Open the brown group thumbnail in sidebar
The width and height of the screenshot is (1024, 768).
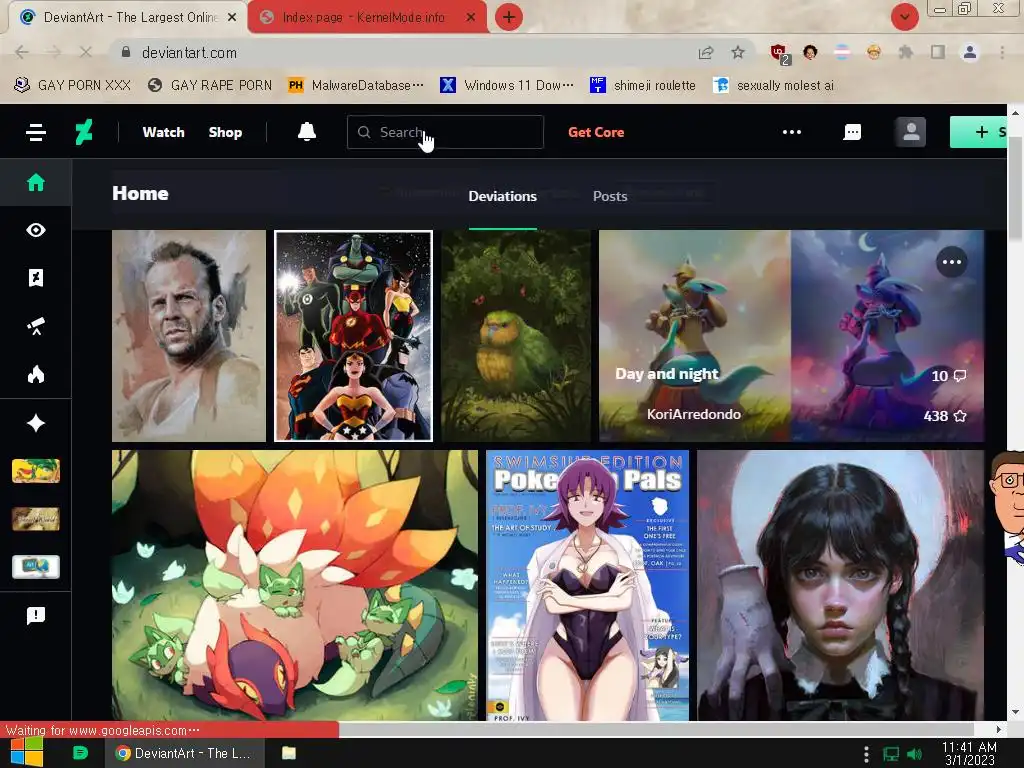click(36, 519)
